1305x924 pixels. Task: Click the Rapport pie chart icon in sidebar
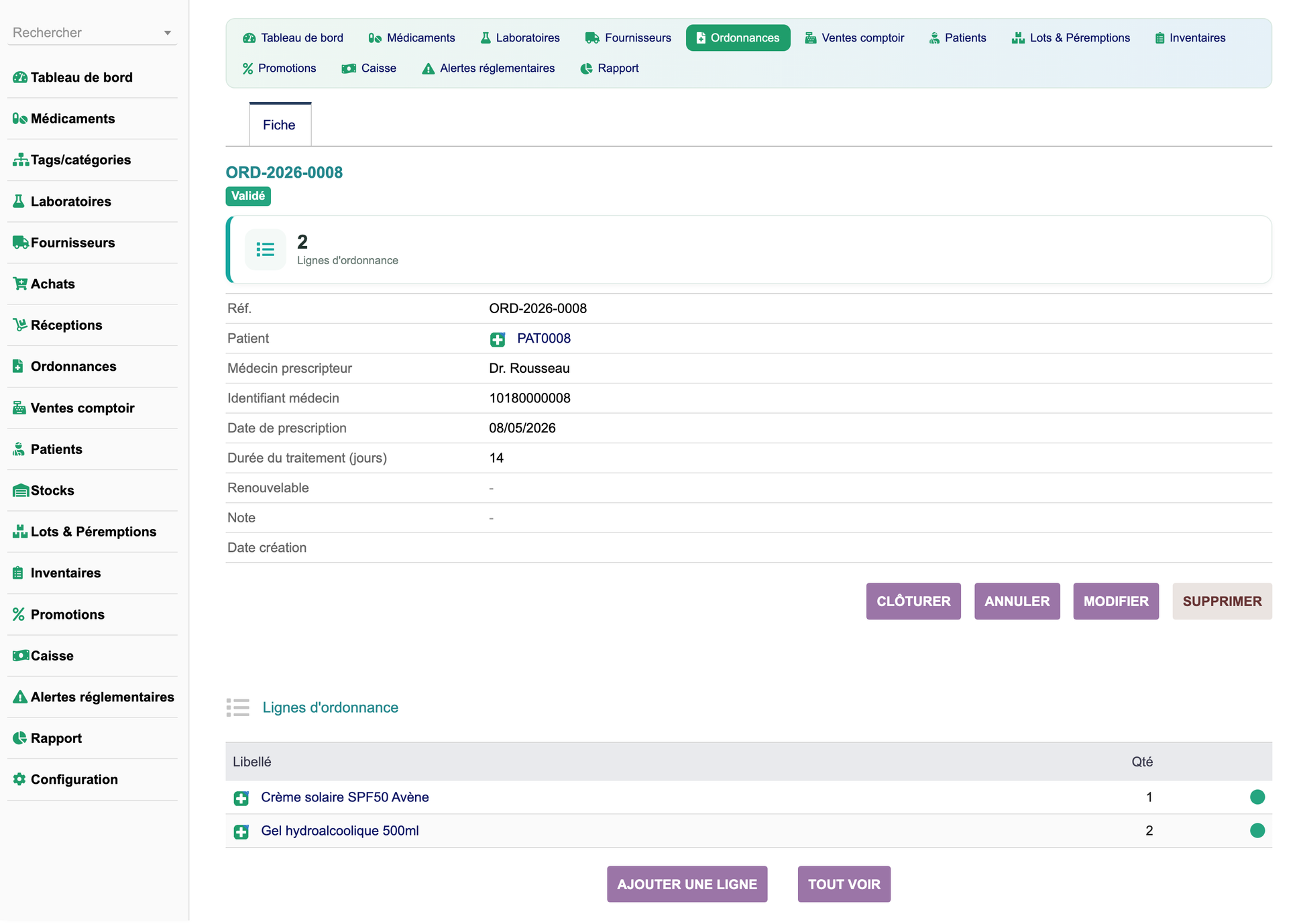click(x=19, y=739)
